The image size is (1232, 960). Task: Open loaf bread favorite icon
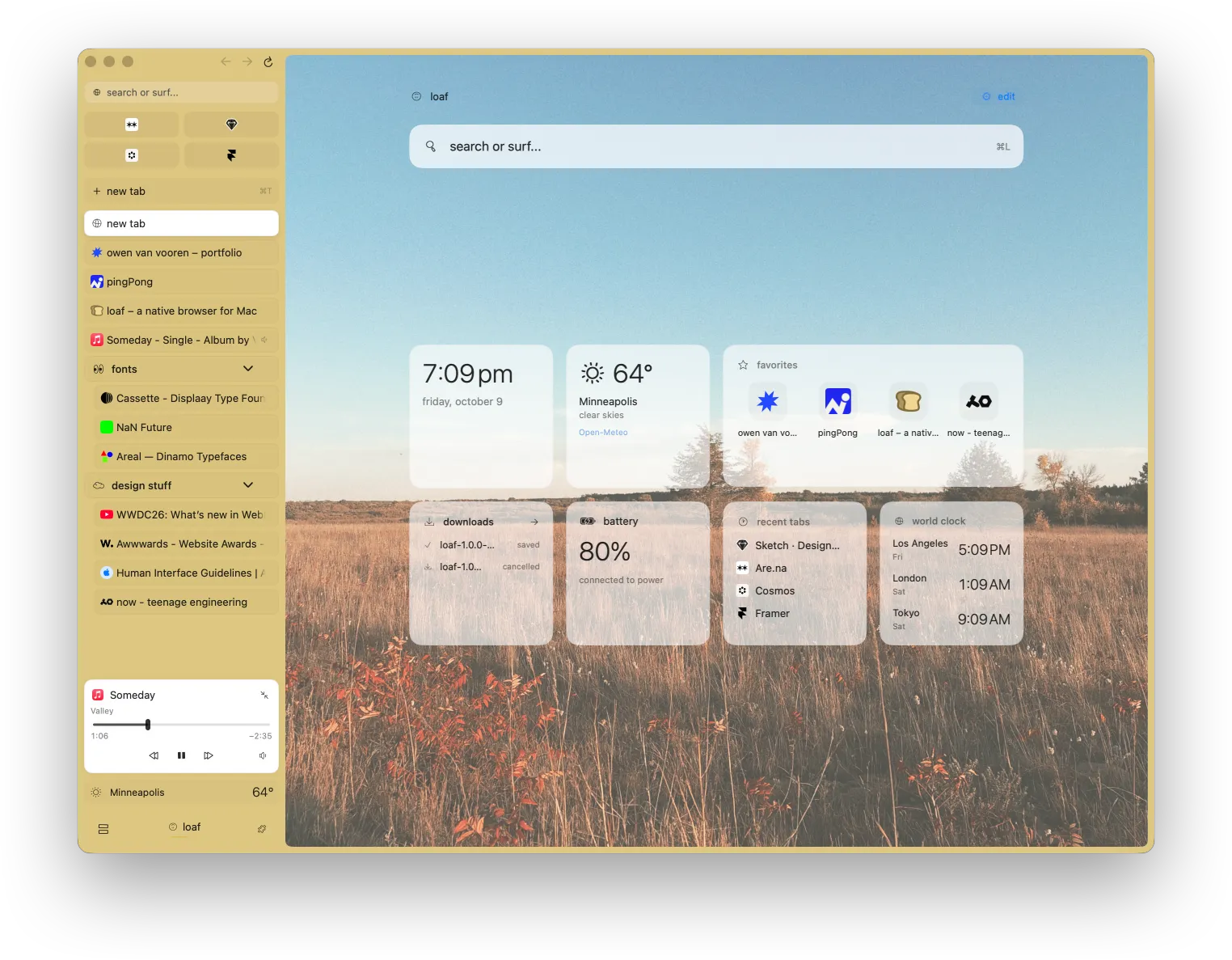pos(908,401)
